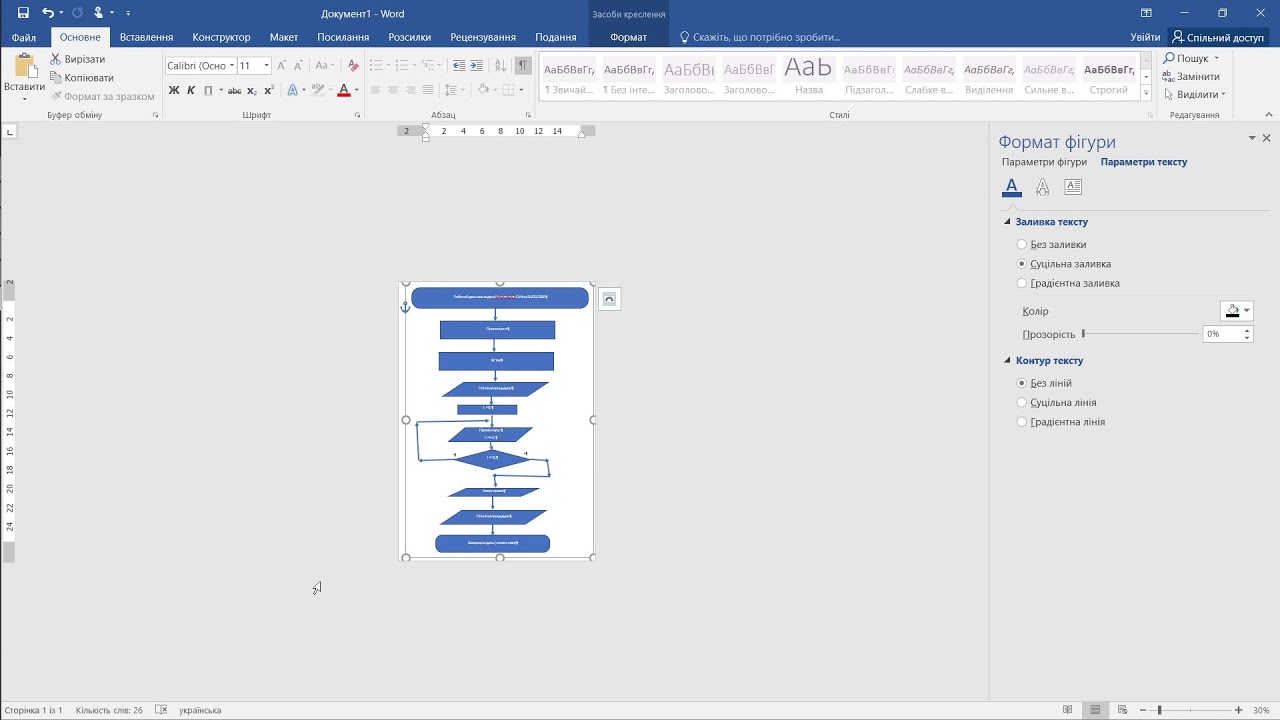
Task: Apply superscript formatting
Action: [x=269, y=90]
